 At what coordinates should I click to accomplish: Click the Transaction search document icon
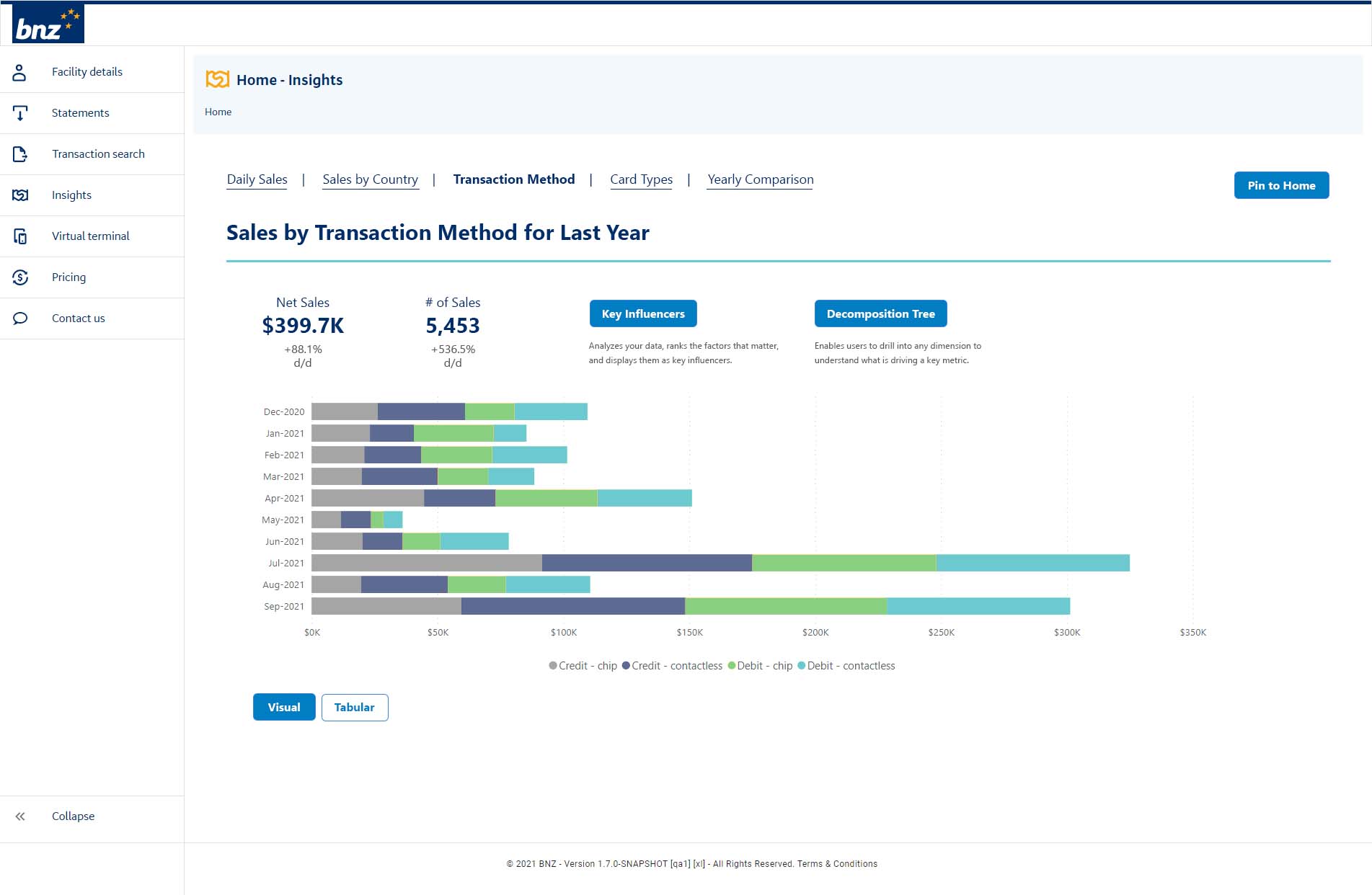click(x=20, y=154)
